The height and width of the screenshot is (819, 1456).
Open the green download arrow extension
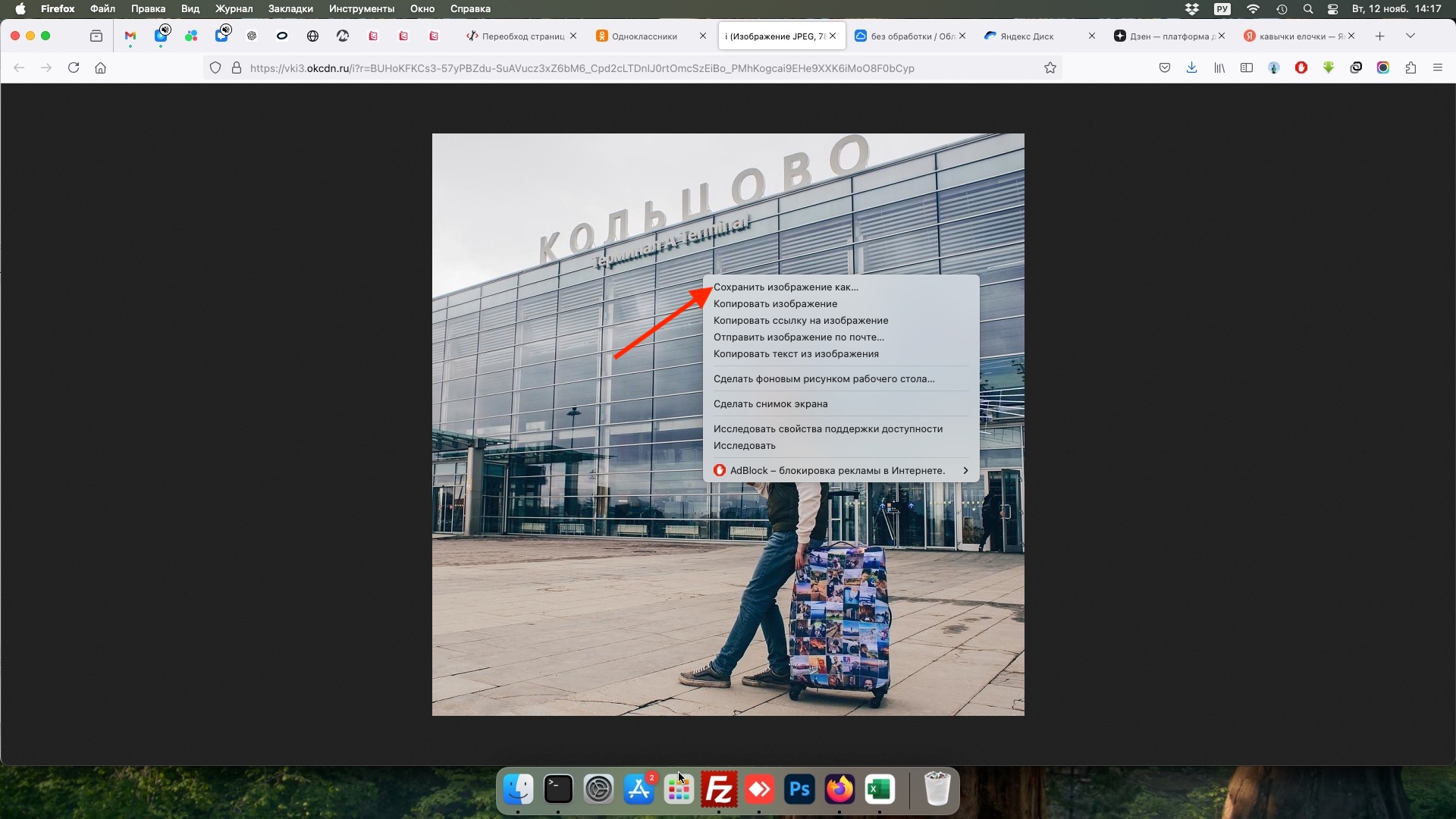(x=1329, y=67)
